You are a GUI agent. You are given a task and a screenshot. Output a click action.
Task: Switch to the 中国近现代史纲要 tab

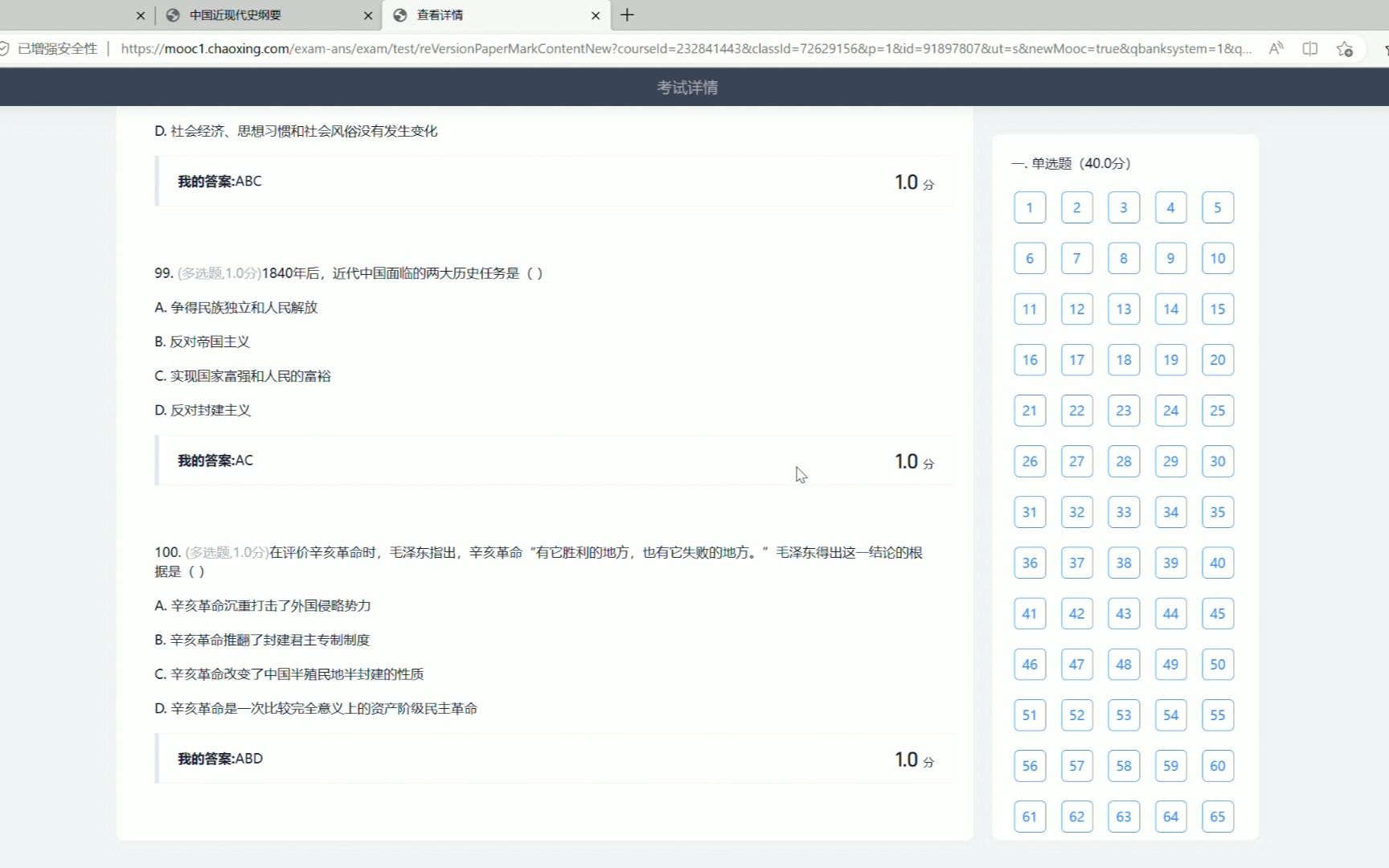point(235,15)
